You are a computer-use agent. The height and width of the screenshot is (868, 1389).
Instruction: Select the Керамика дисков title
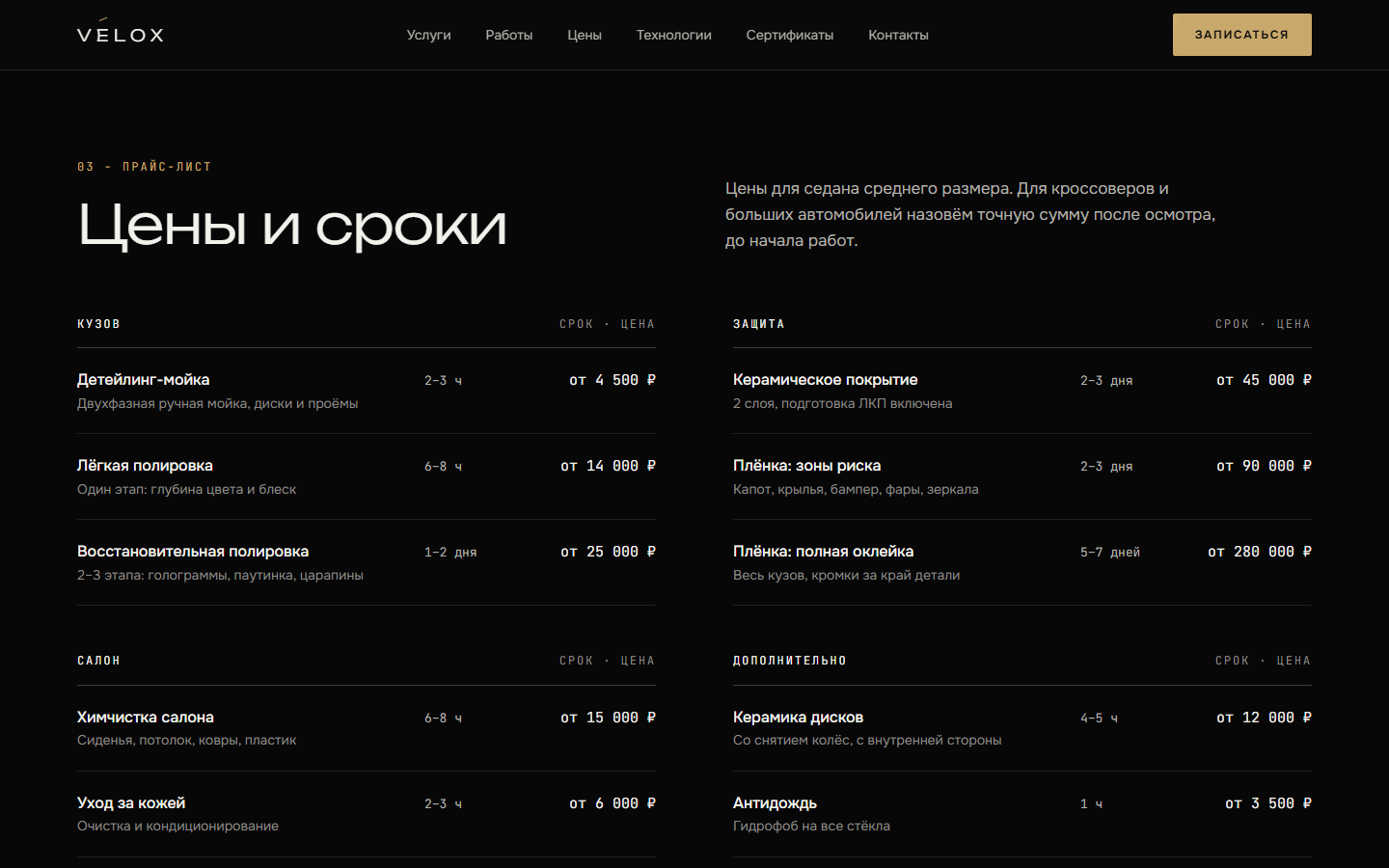point(799,718)
